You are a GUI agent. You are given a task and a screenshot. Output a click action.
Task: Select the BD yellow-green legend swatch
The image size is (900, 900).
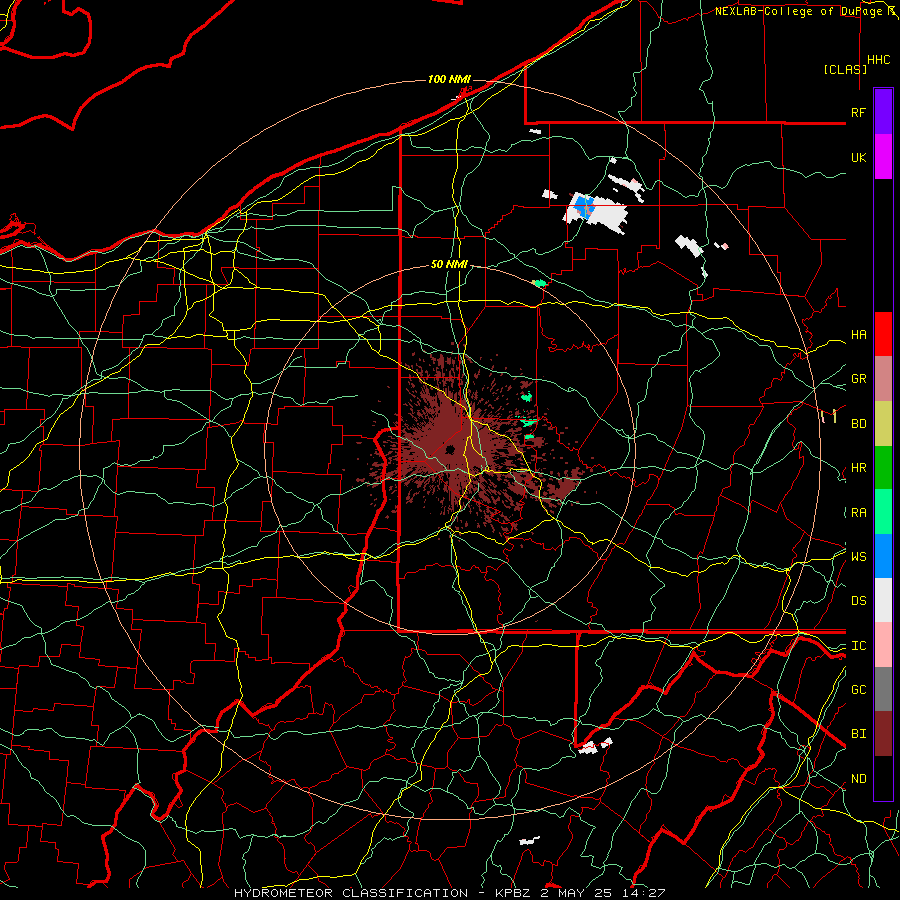[x=883, y=424]
